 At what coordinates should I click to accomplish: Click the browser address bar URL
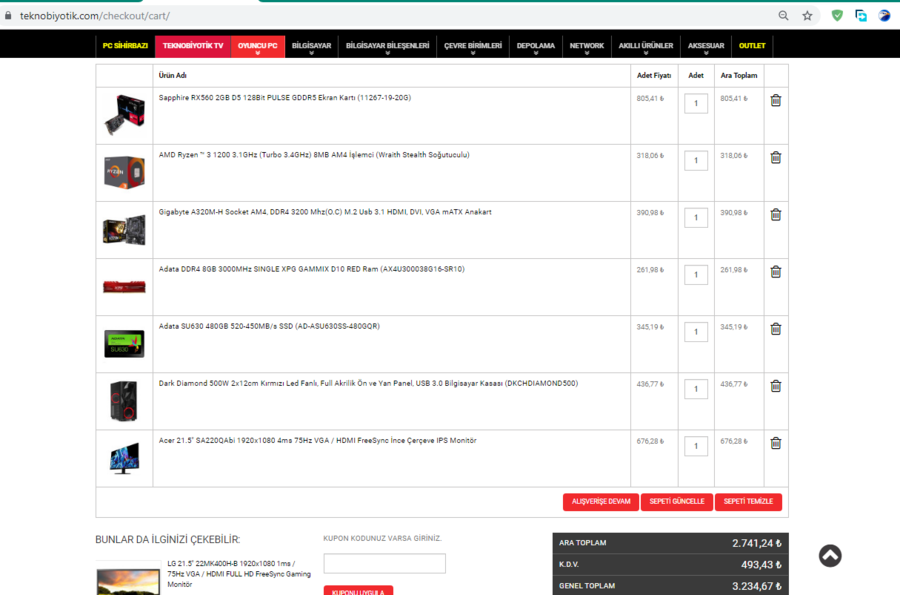tap(95, 16)
